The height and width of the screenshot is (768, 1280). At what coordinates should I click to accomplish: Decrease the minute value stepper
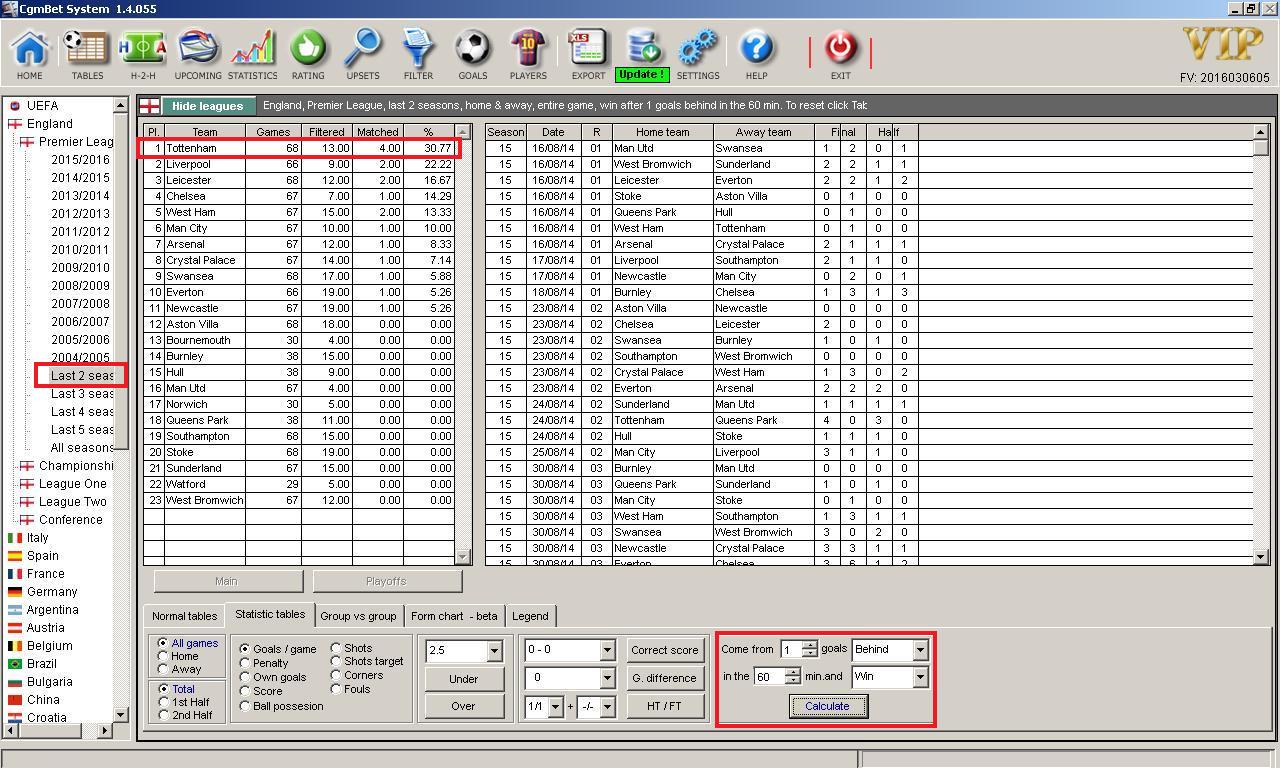[x=792, y=681]
